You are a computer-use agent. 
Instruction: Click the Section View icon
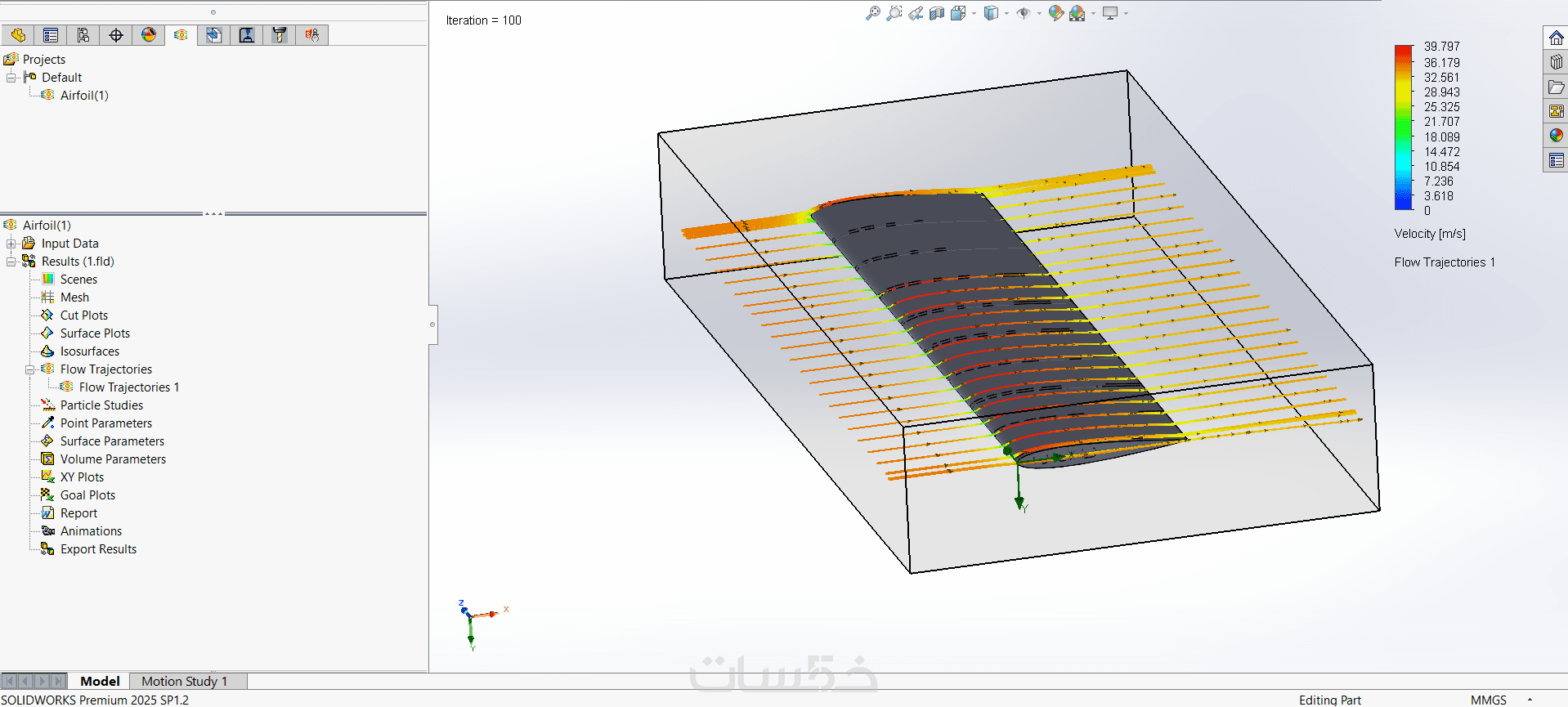pos(937,13)
